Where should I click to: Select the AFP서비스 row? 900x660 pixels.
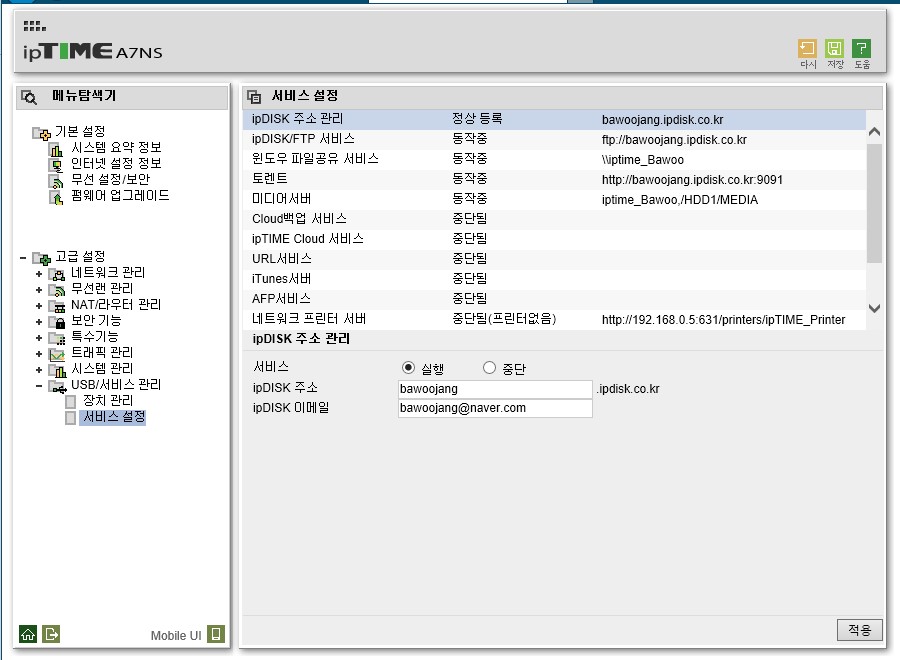(554, 300)
